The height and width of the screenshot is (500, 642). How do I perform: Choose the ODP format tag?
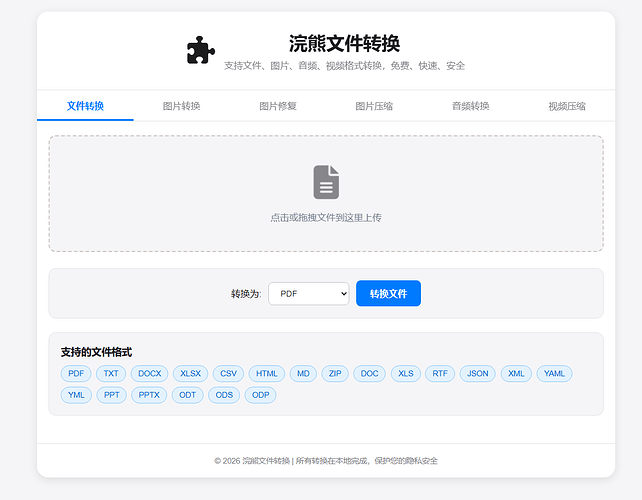pyautogui.click(x=260, y=395)
